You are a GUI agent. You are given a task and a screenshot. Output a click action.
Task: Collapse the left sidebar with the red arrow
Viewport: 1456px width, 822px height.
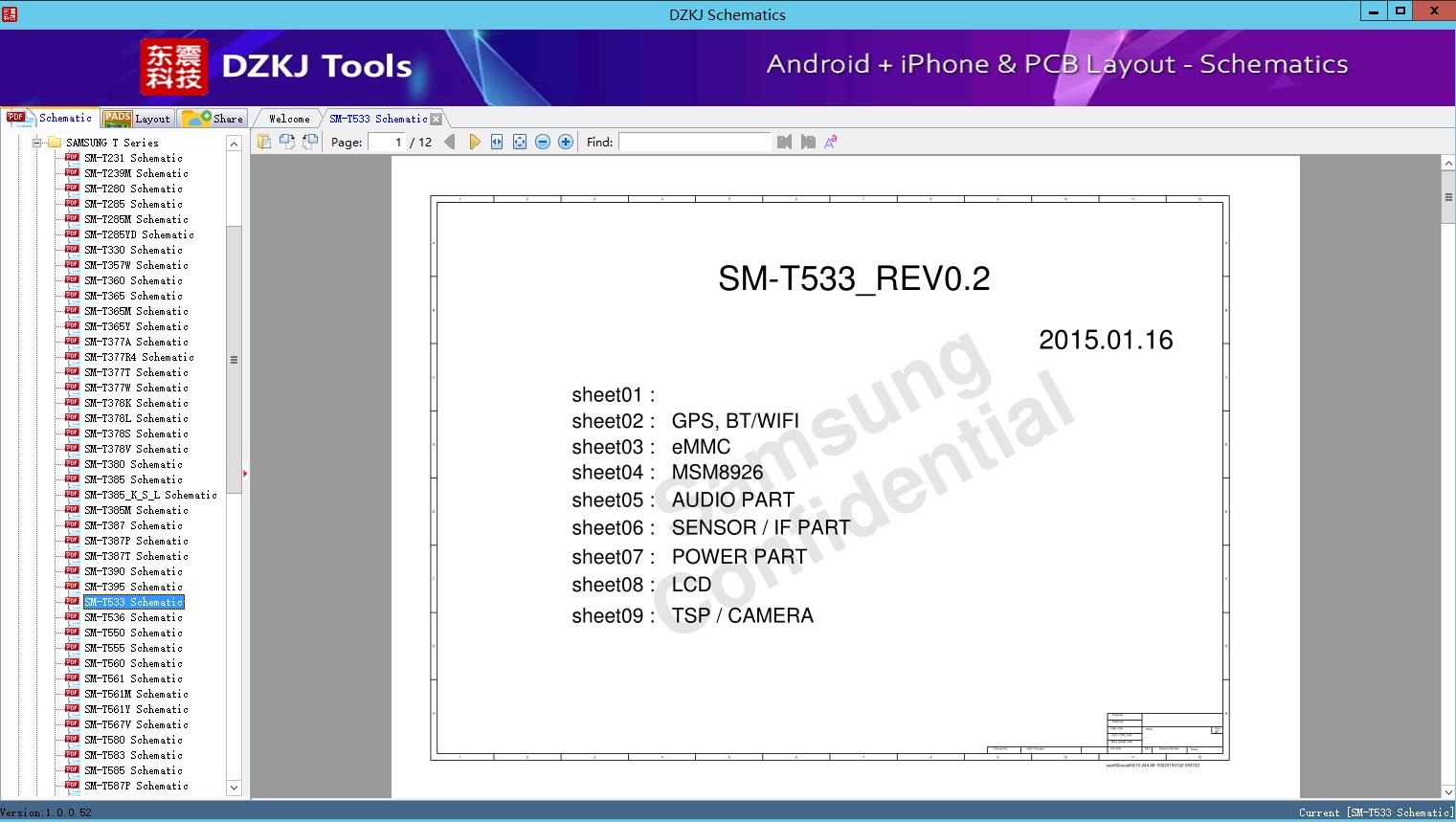click(x=245, y=473)
